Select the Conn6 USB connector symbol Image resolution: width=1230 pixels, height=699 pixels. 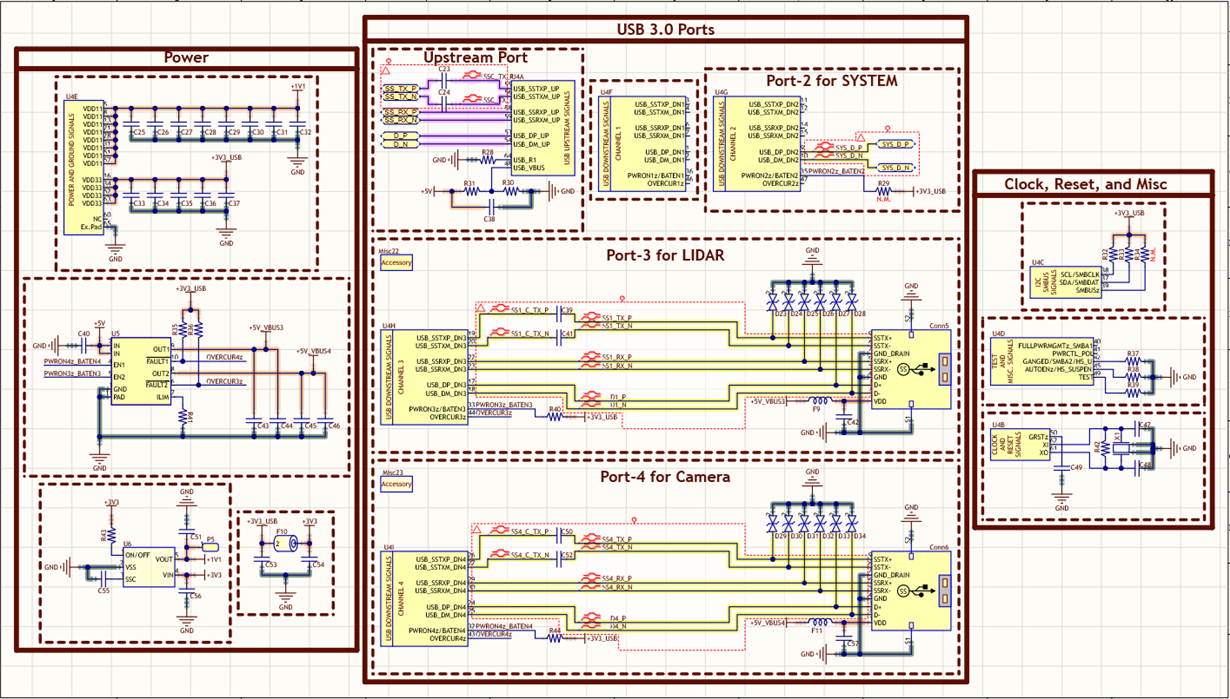click(x=910, y=591)
